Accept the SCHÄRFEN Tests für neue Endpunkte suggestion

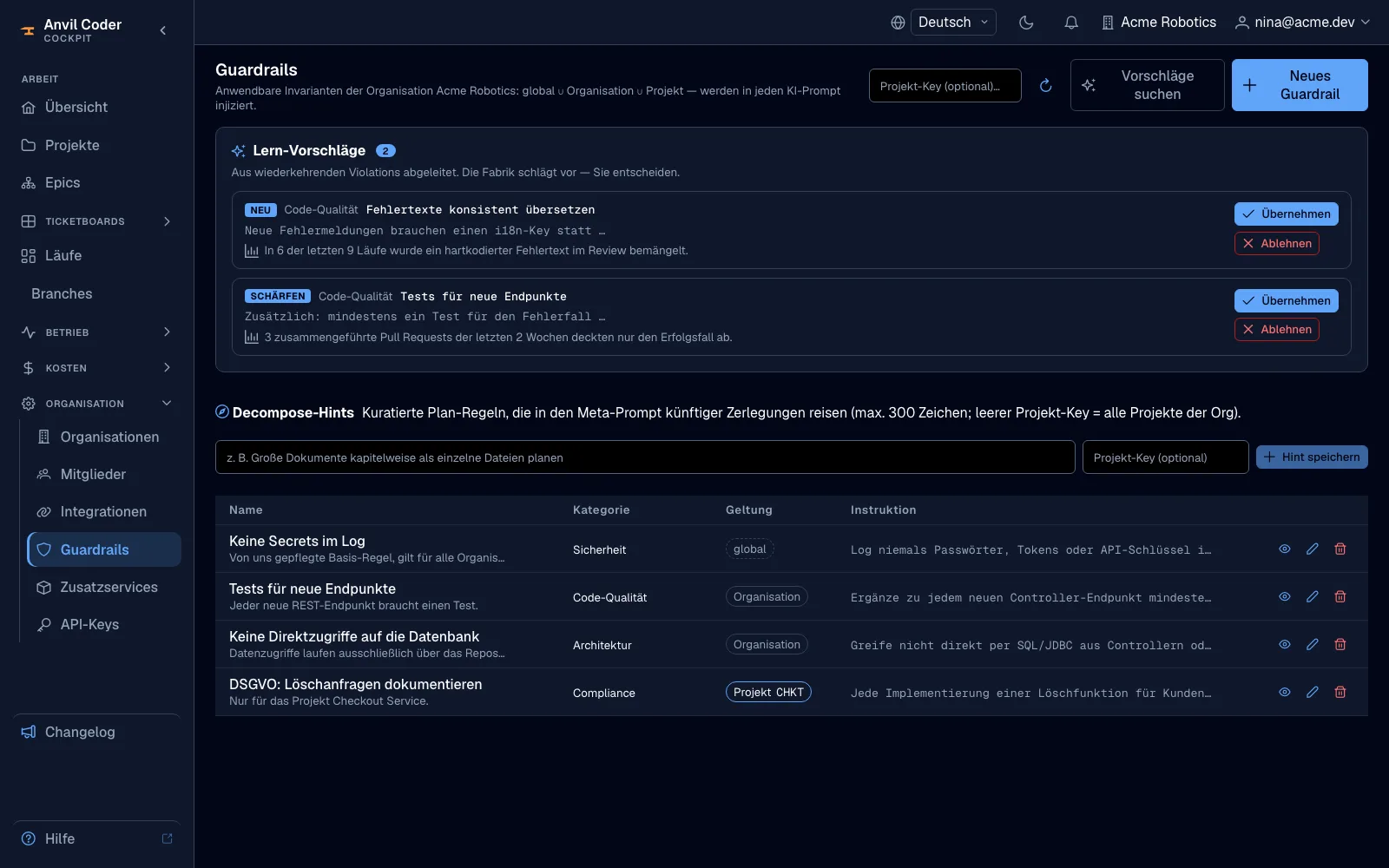coord(1286,300)
